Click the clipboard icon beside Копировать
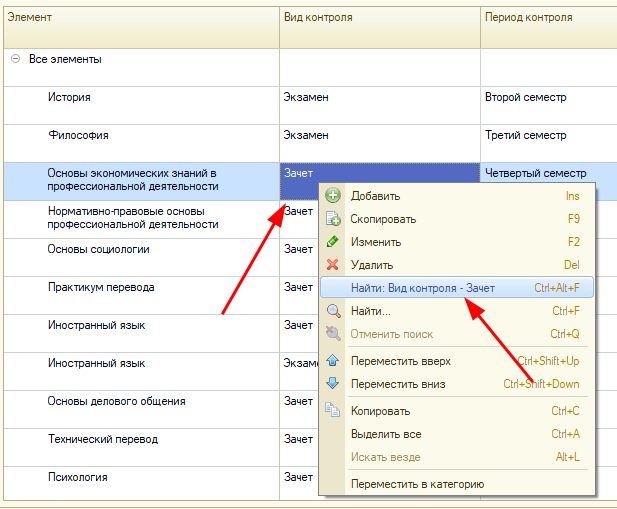The width and height of the screenshot is (617, 509). click(333, 409)
